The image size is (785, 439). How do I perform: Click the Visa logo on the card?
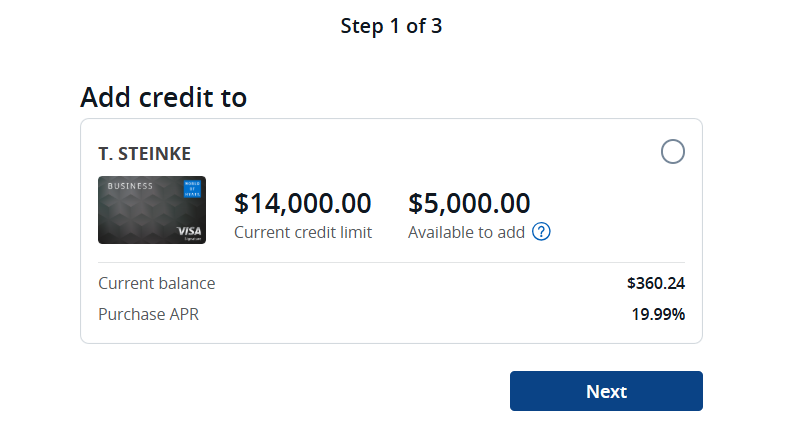(189, 231)
